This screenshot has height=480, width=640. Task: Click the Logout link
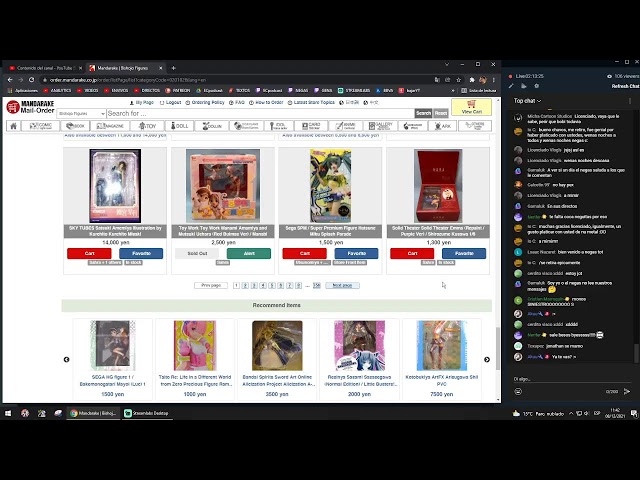(x=170, y=102)
